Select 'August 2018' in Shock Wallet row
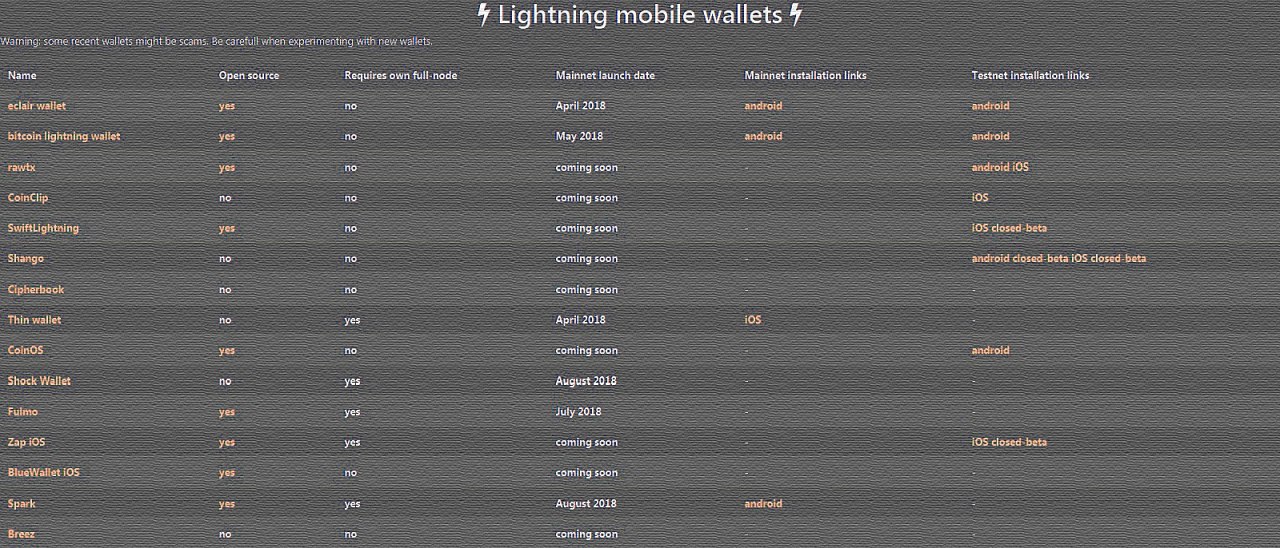The image size is (1280, 548). (x=586, y=381)
